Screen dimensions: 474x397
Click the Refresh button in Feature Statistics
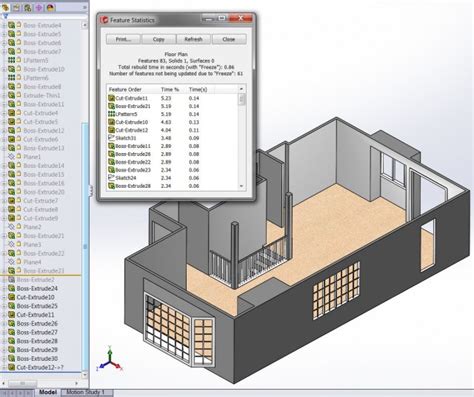click(193, 39)
